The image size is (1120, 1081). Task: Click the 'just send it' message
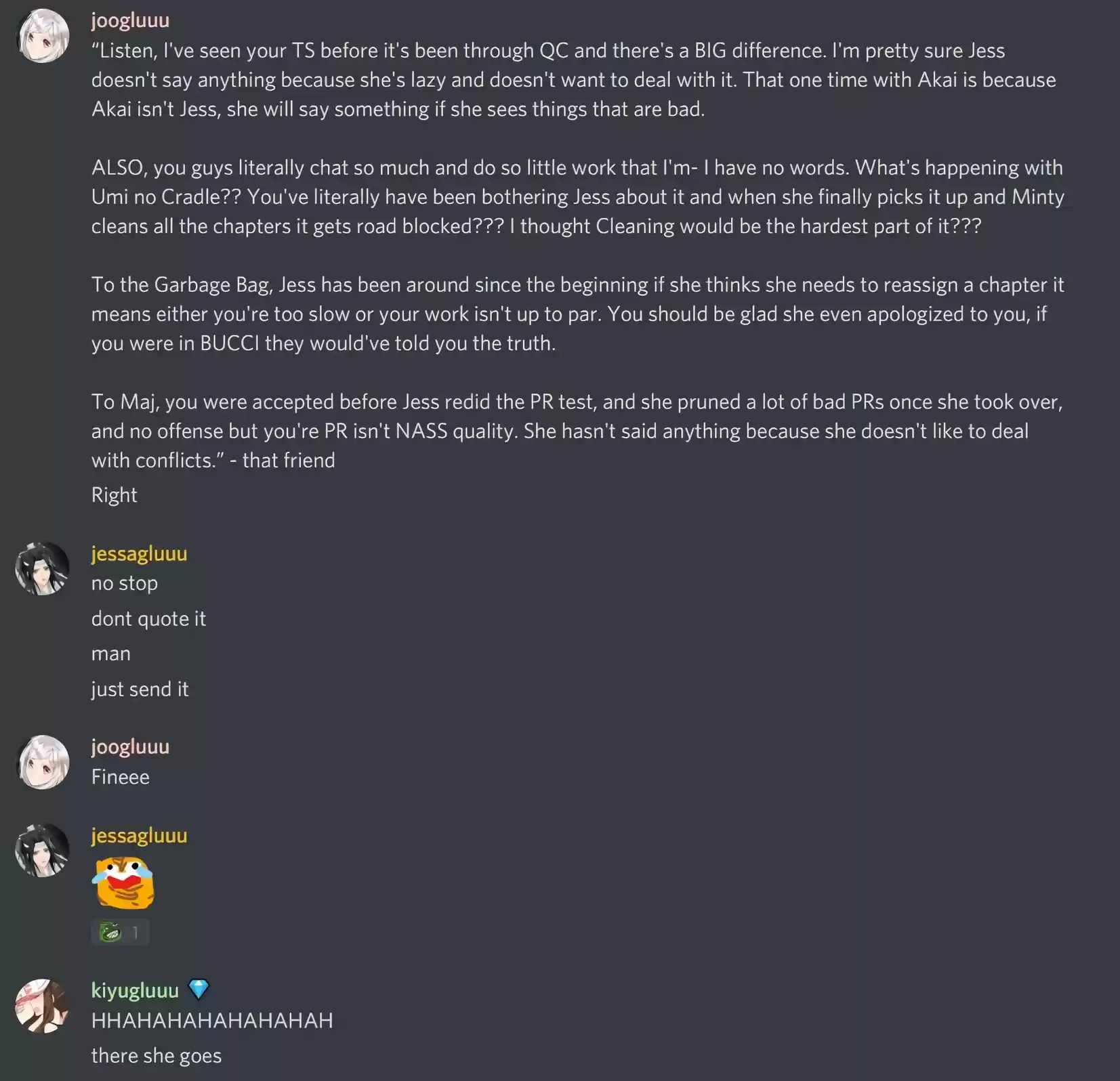[140, 689]
